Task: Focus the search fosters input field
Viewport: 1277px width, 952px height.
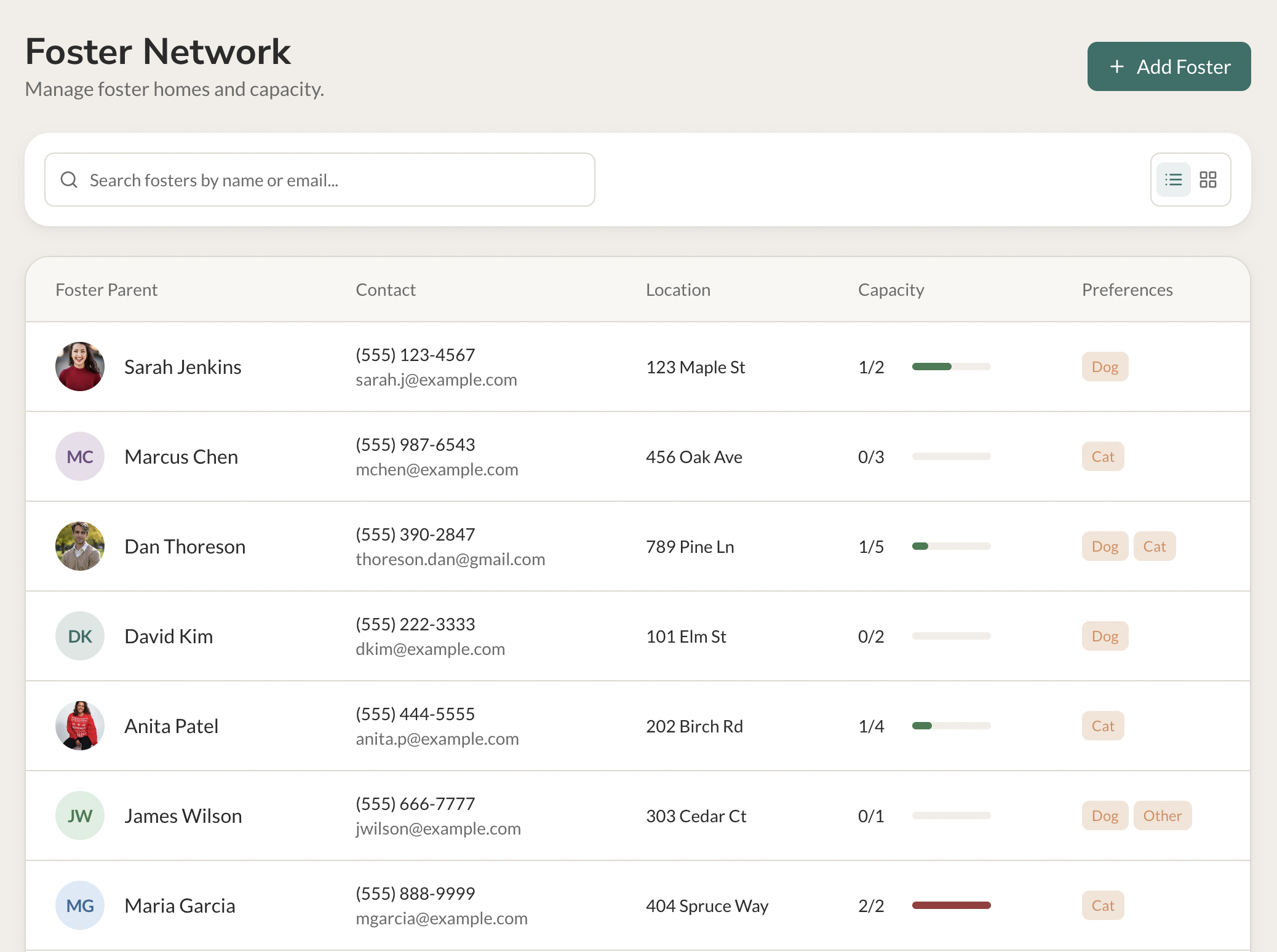Action: tap(320, 180)
